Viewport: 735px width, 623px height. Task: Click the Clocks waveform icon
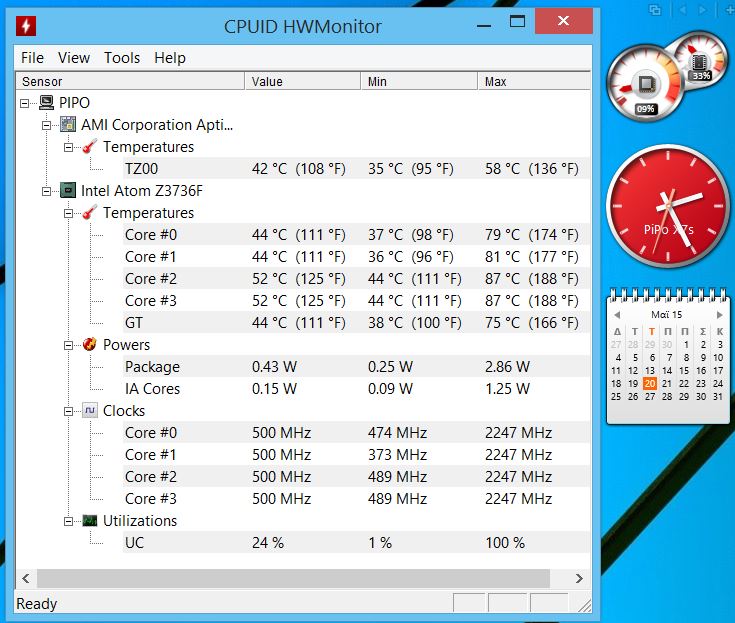point(90,410)
